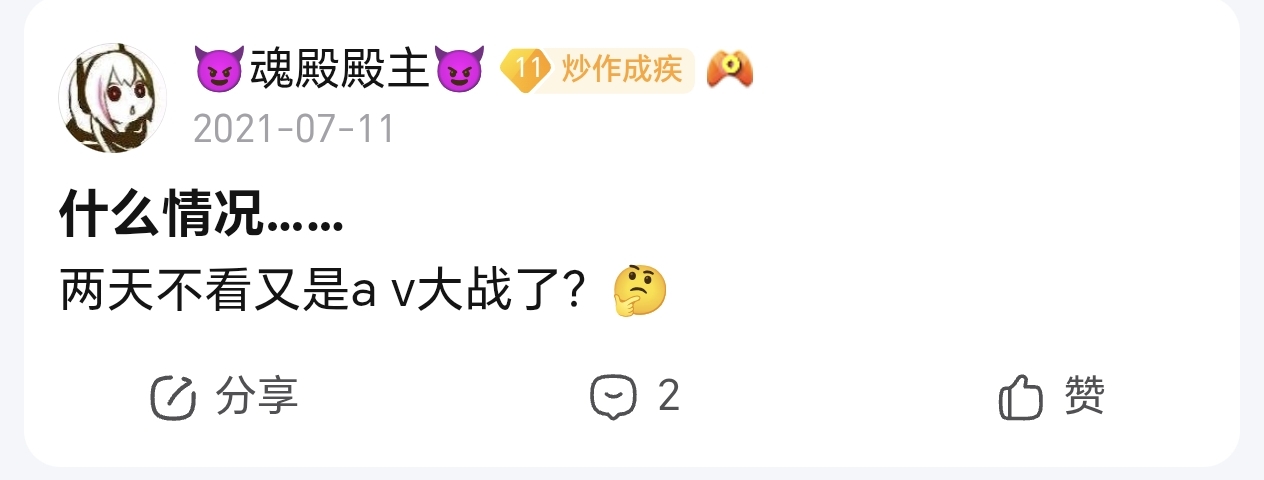1264x480 pixels.
Task: Tap the left devil emoji in username
Action: pos(214,69)
